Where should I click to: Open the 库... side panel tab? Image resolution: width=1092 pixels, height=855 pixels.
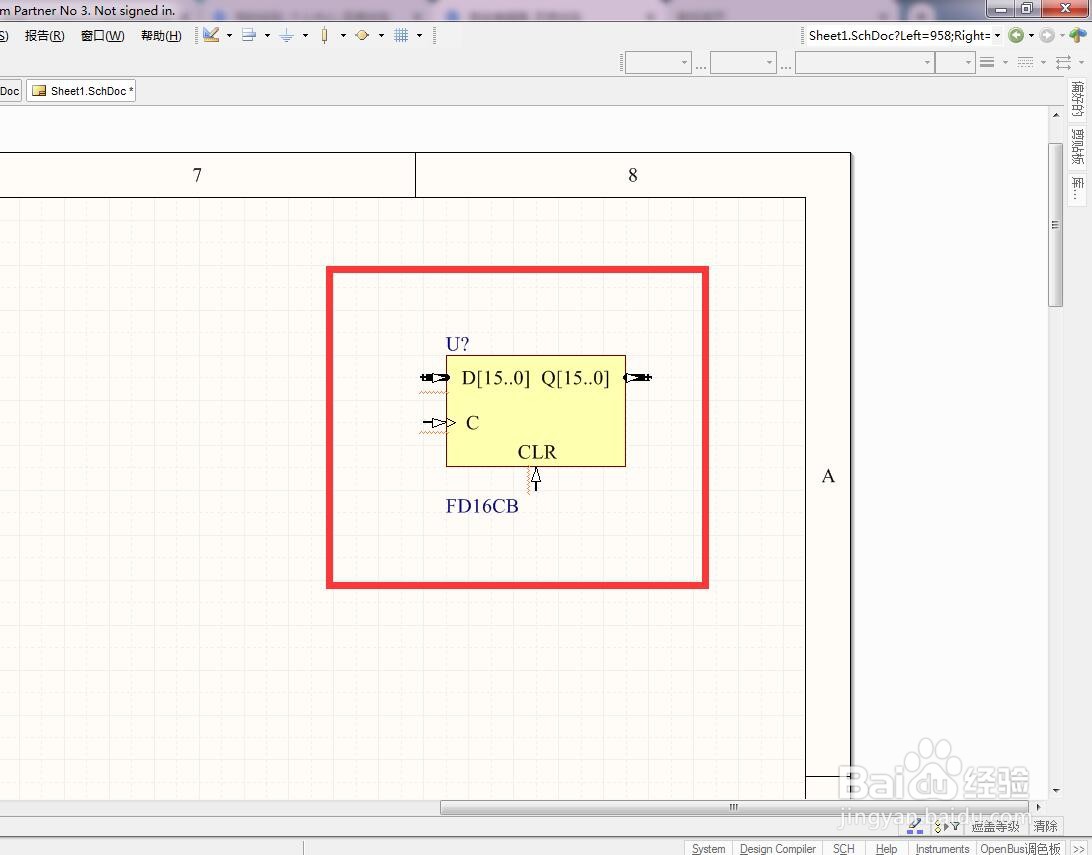pyautogui.click(x=1077, y=188)
